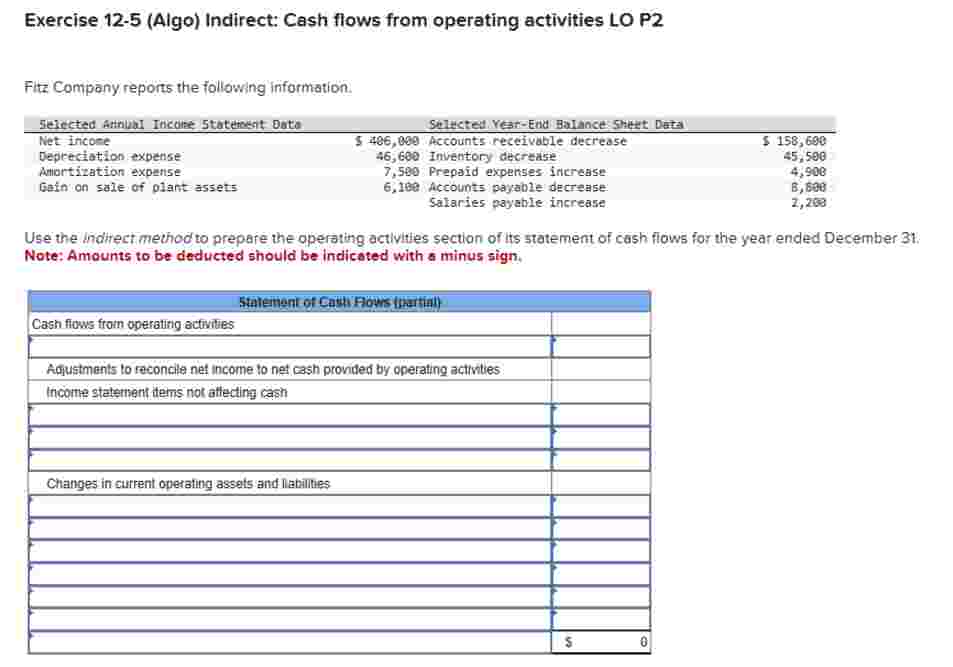Click the total amount cell showing $ 0
Screen dimensions: 953x667
click(600, 640)
